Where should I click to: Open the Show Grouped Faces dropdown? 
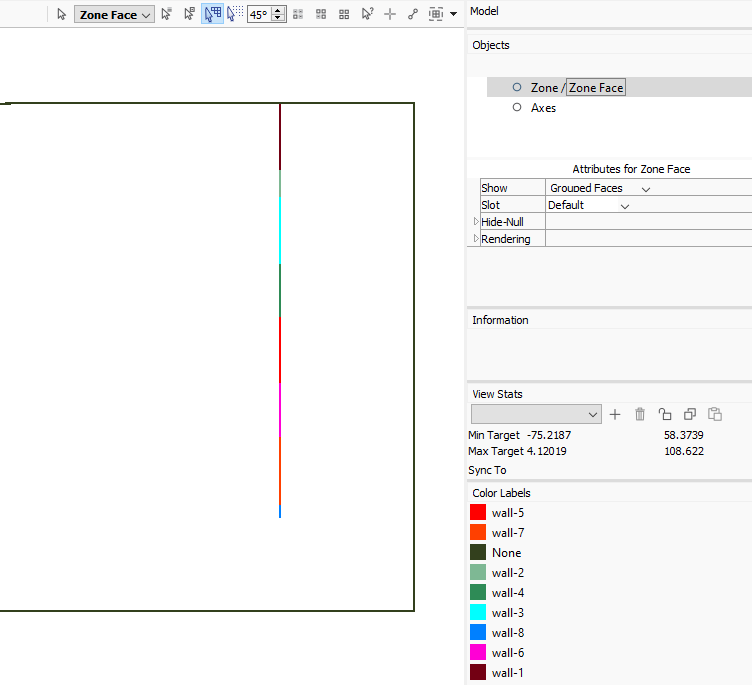coord(599,188)
